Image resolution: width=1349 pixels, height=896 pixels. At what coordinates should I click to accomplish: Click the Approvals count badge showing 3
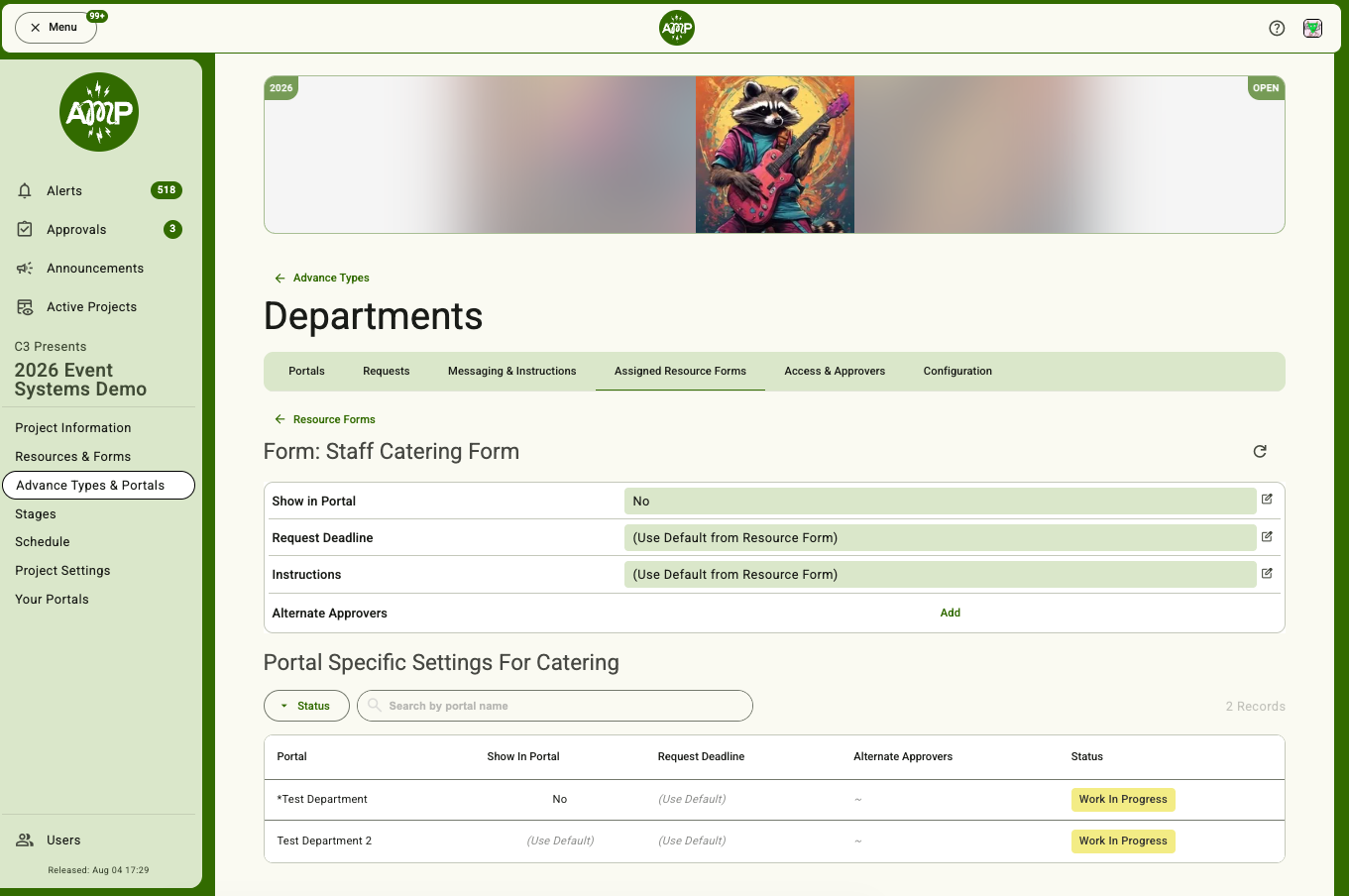click(172, 229)
